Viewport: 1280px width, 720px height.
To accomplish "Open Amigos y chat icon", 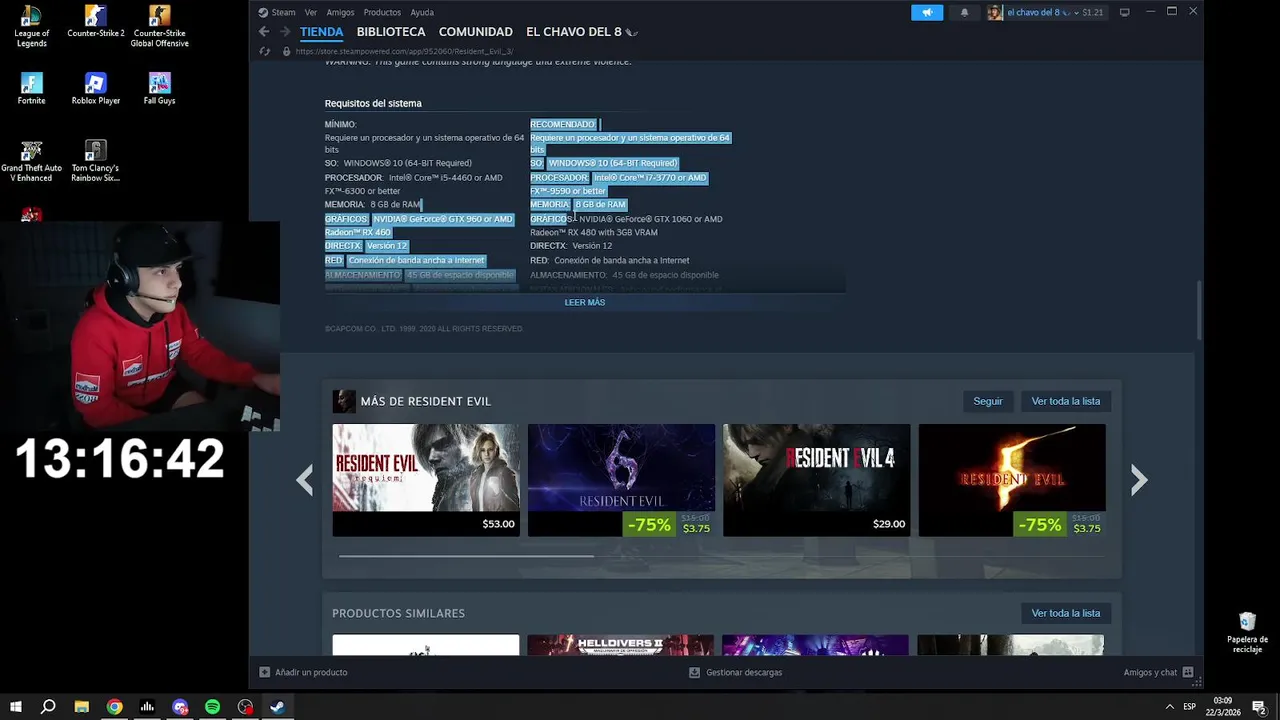I will click(1188, 672).
